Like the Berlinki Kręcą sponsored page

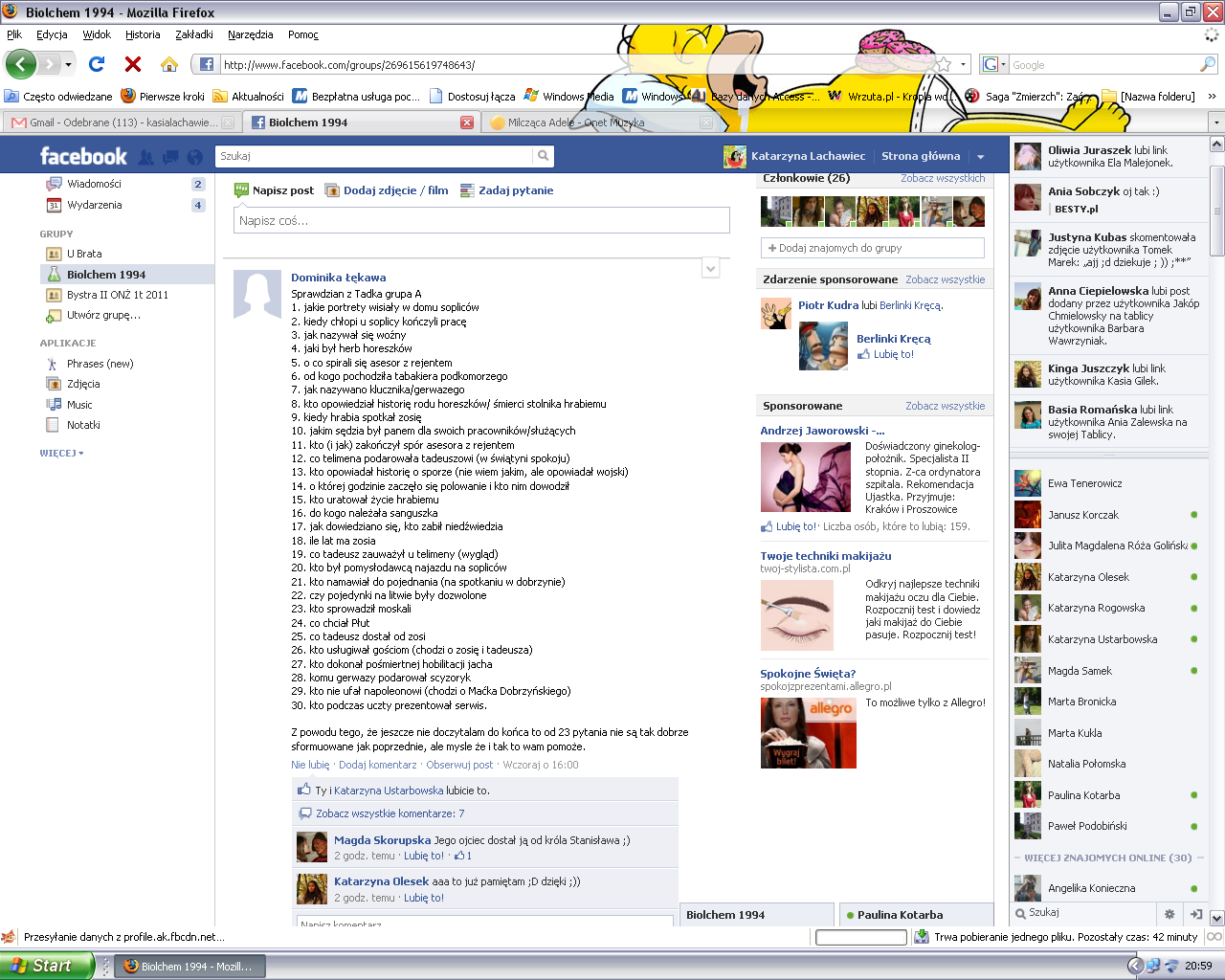[x=893, y=354]
